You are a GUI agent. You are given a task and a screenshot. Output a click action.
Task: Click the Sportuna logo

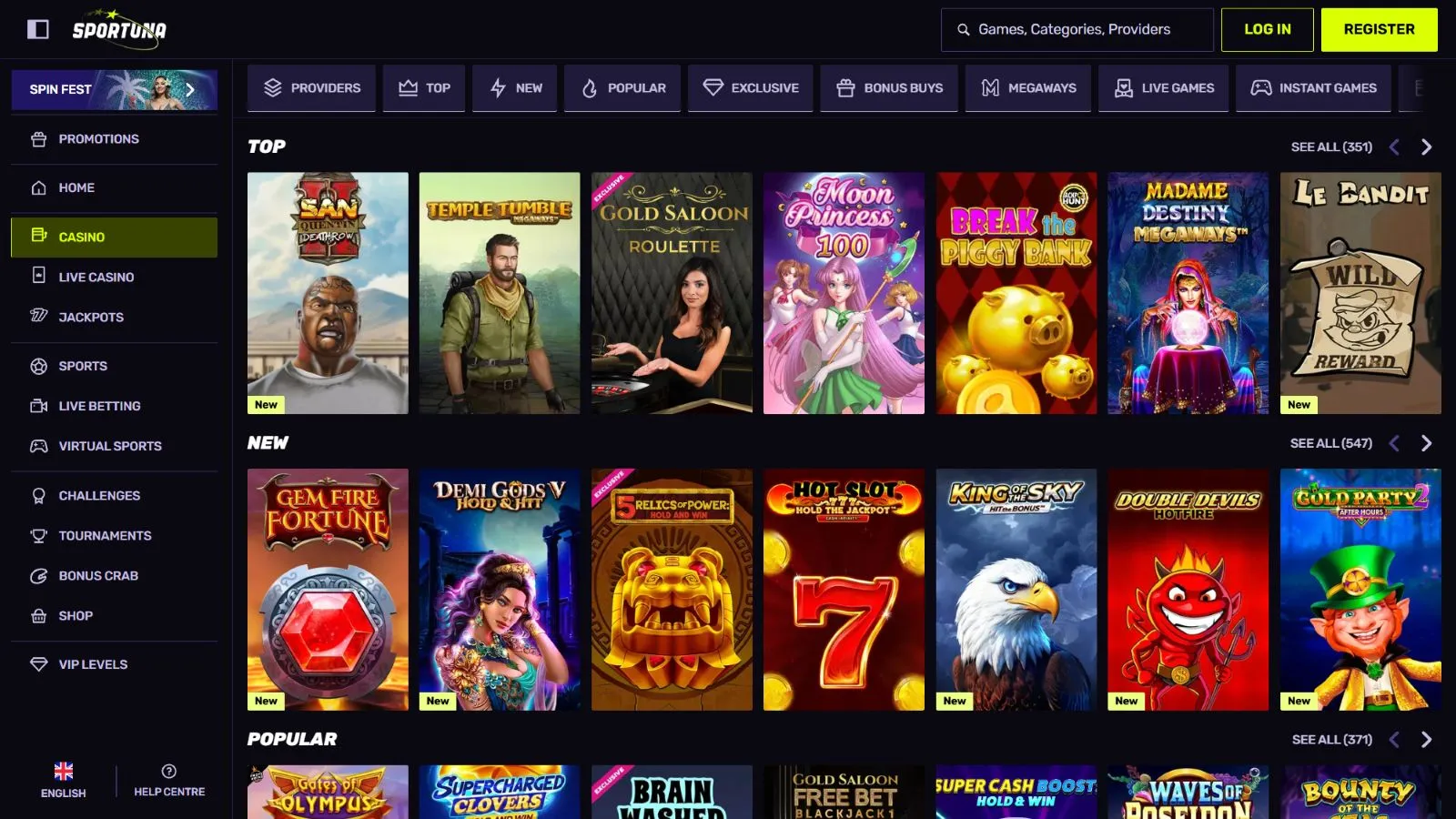click(x=119, y=29)
